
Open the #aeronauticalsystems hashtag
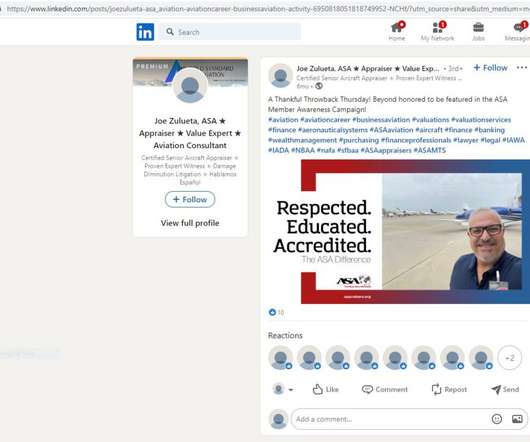tap(333, 130)
